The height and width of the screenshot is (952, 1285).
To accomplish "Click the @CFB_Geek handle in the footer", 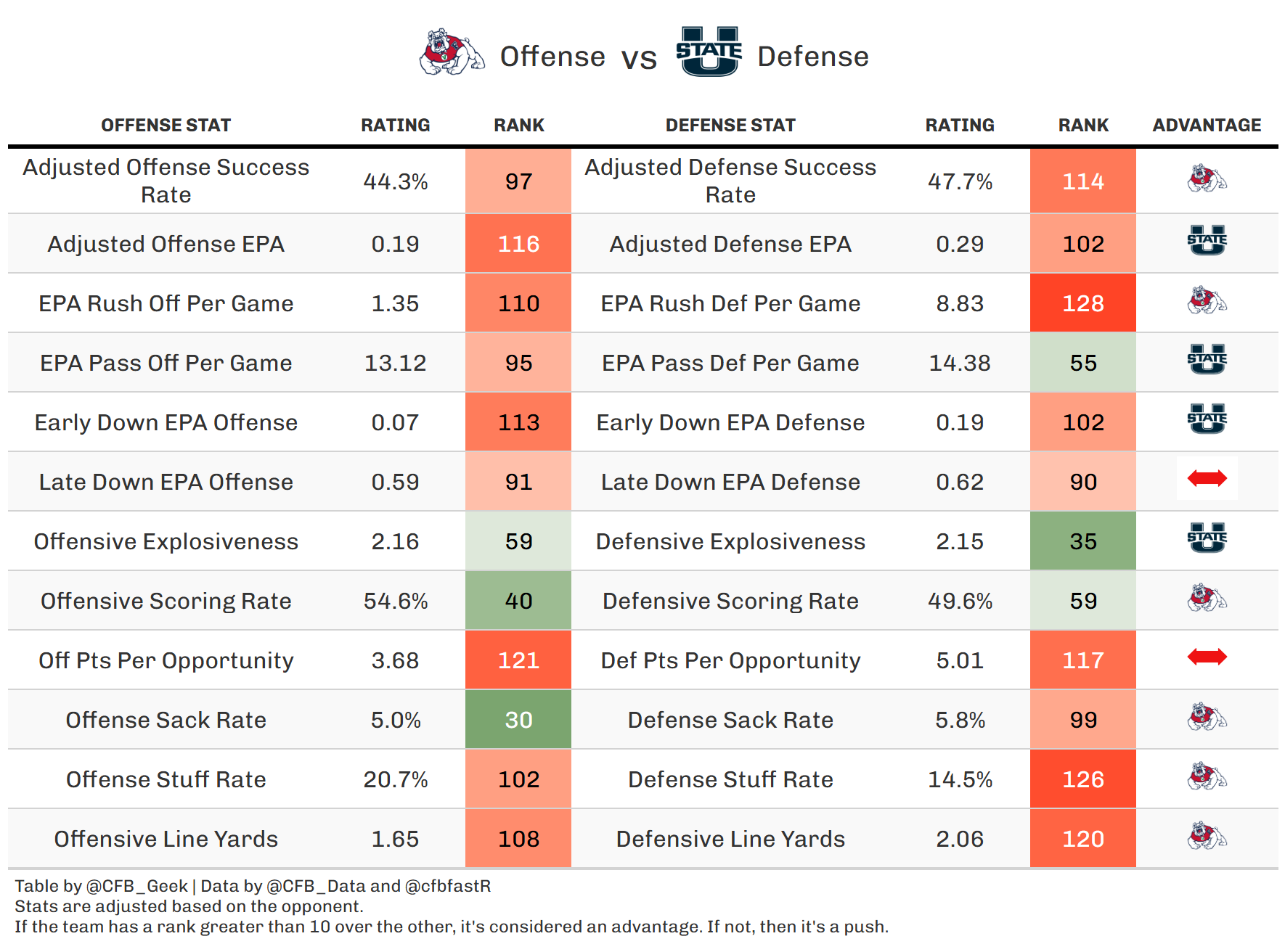I will 136,886.
